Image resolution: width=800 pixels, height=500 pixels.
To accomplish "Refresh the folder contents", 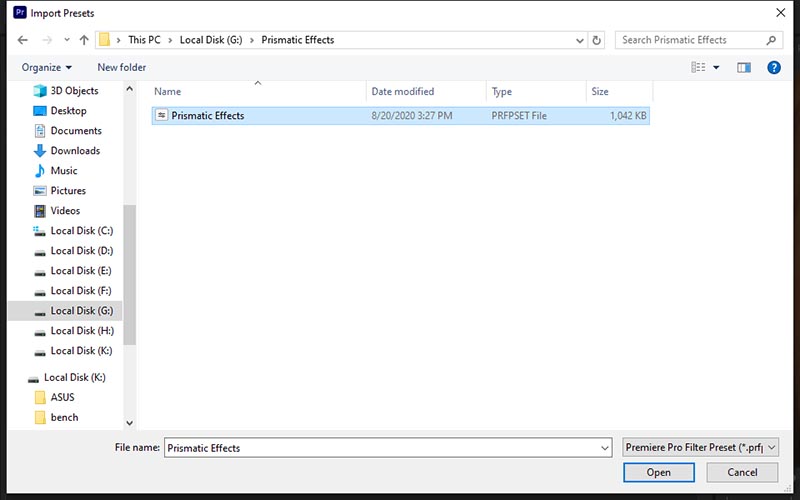I will point(596,40).
